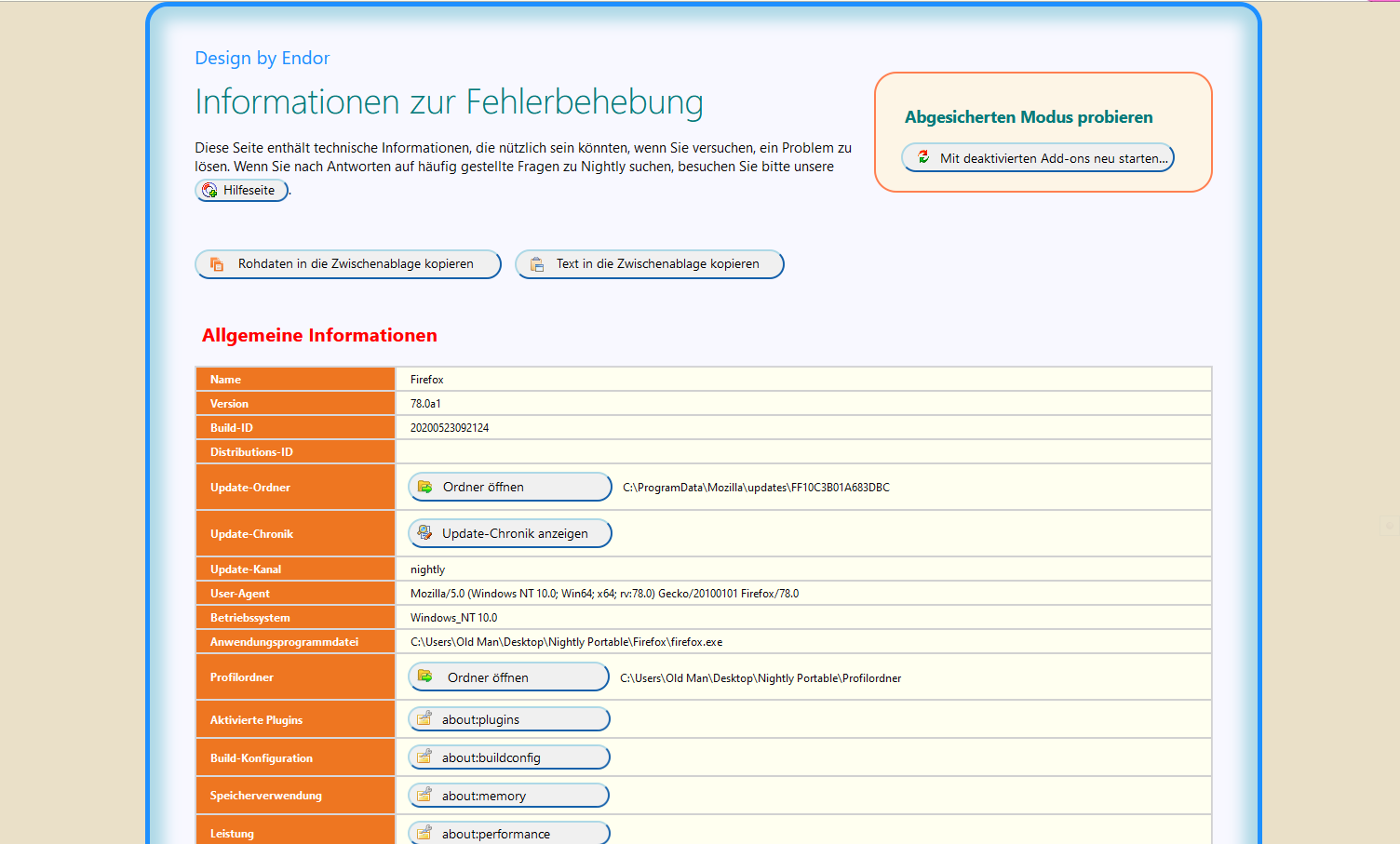
Task: Click the firefox.exe application path
Action: pos(566,642)
